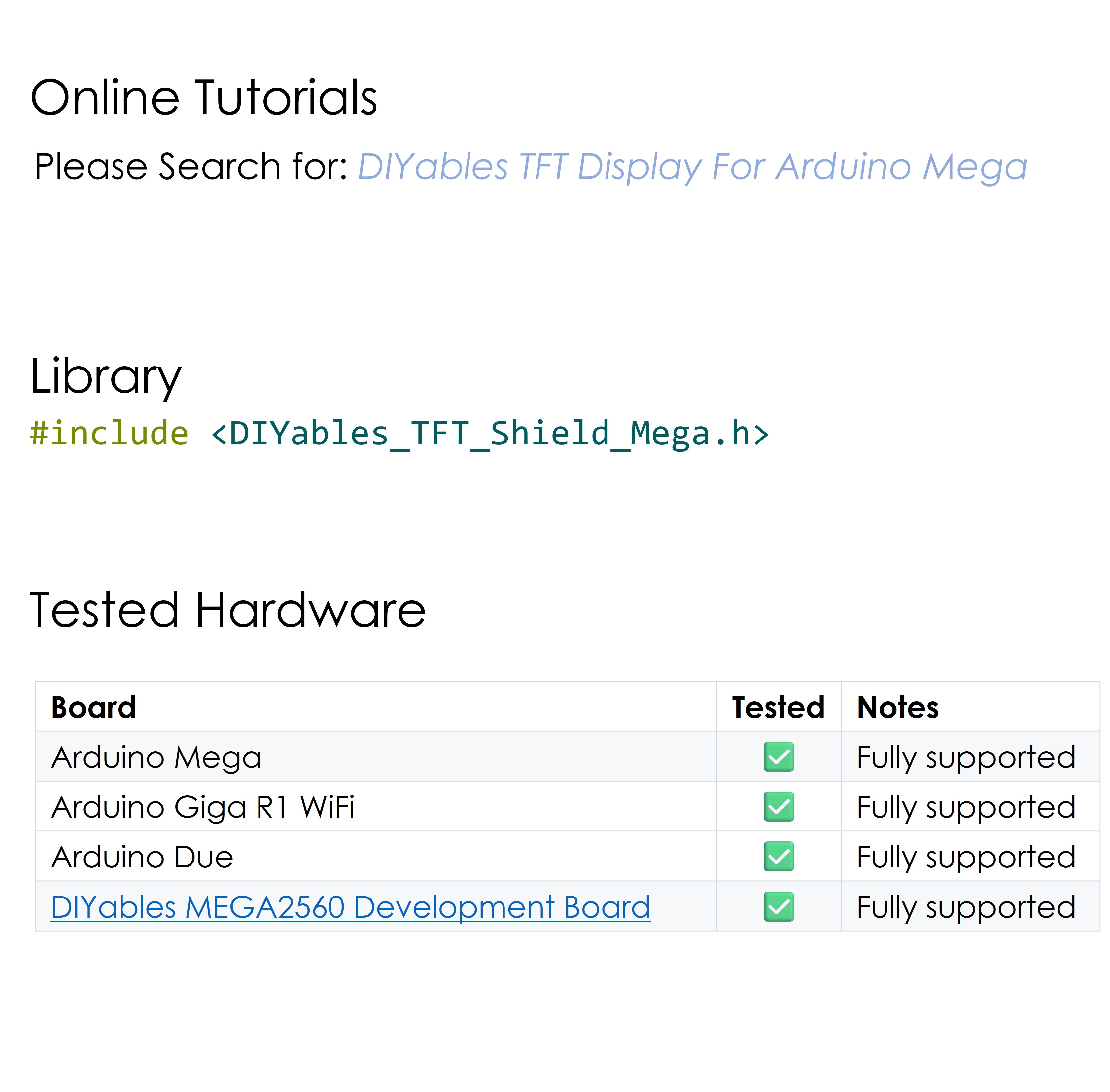1110x1092 pixels.
Task: Click Fully supported note for Giga R1 WiFi
Action: [x=965, y=807]
